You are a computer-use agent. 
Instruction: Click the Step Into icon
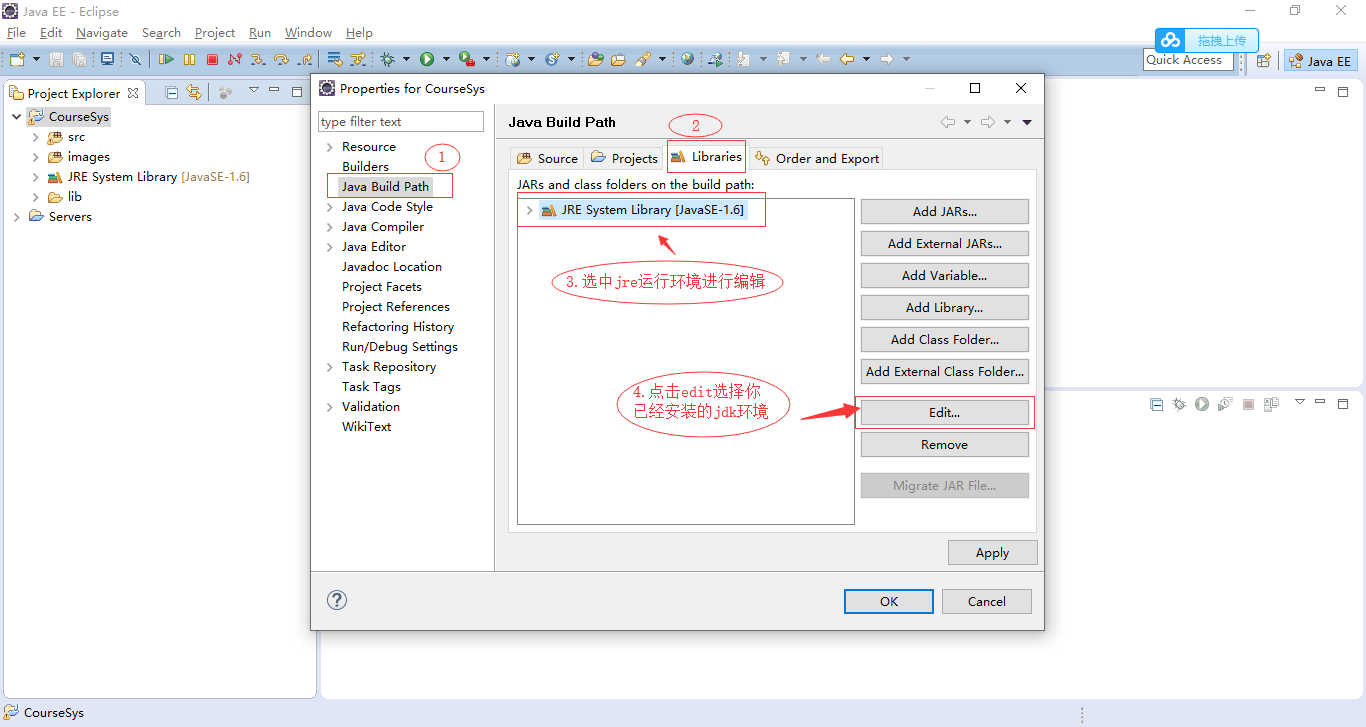[x=258, y=59]
